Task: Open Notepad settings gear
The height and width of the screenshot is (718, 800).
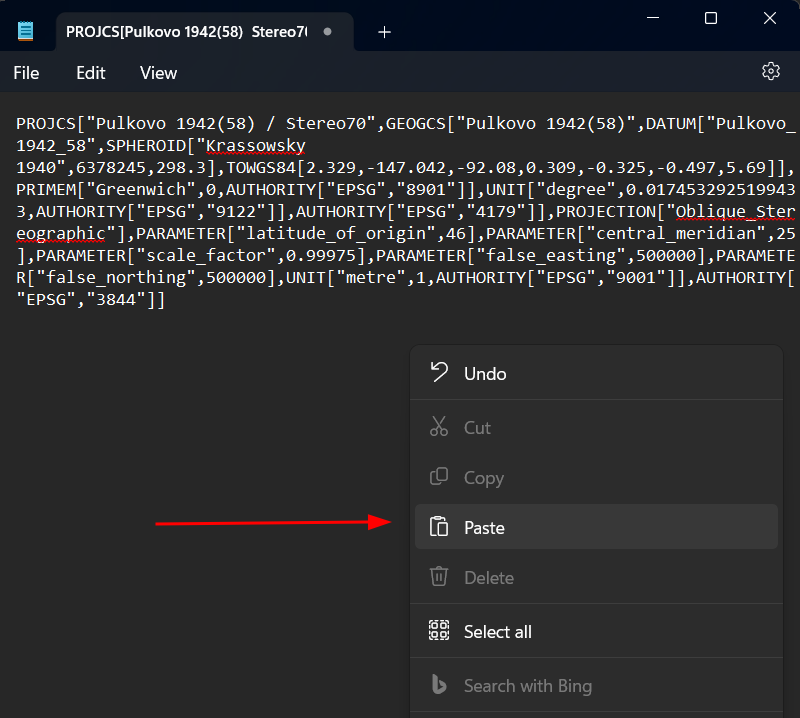Action: pyautogui.click(x=770, y=71)
